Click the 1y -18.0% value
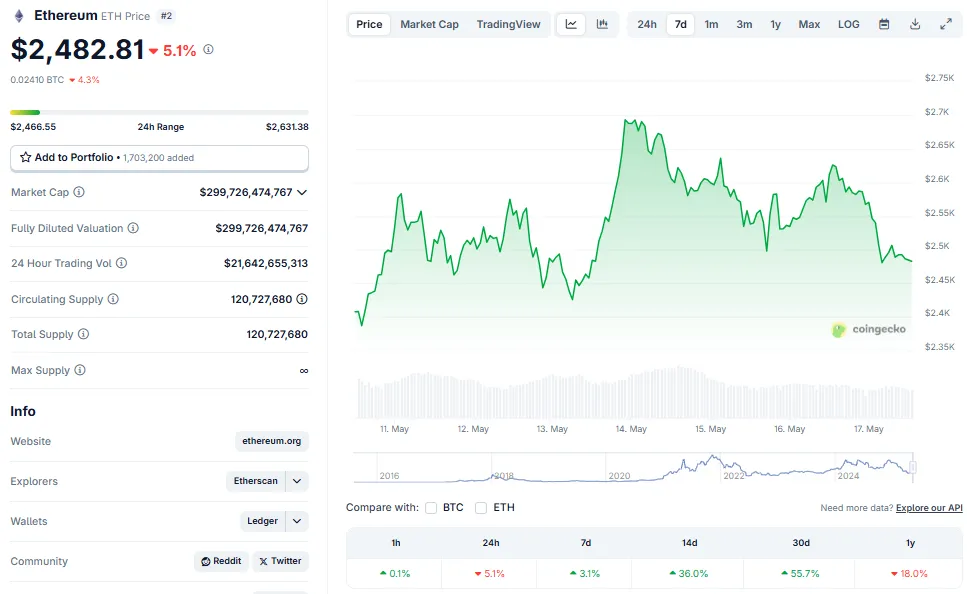Viewport: 967px width, 594px height. tap(909, 574)
